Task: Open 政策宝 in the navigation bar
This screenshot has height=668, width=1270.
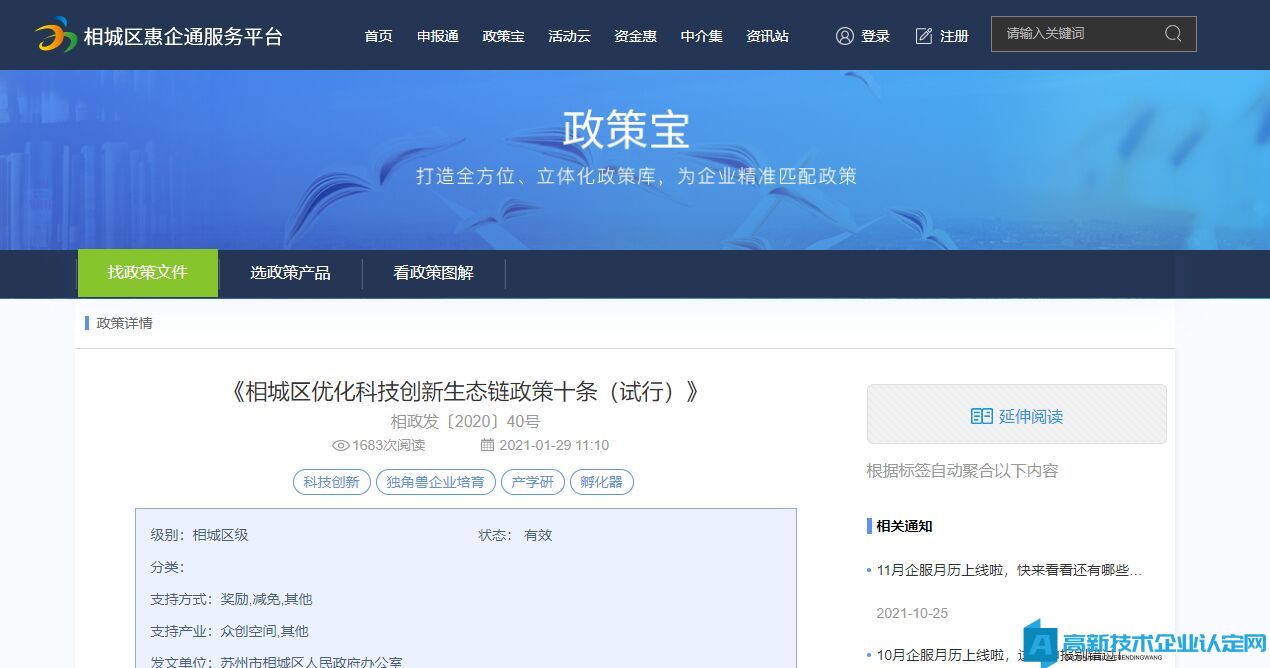Action: pos(503,36)
